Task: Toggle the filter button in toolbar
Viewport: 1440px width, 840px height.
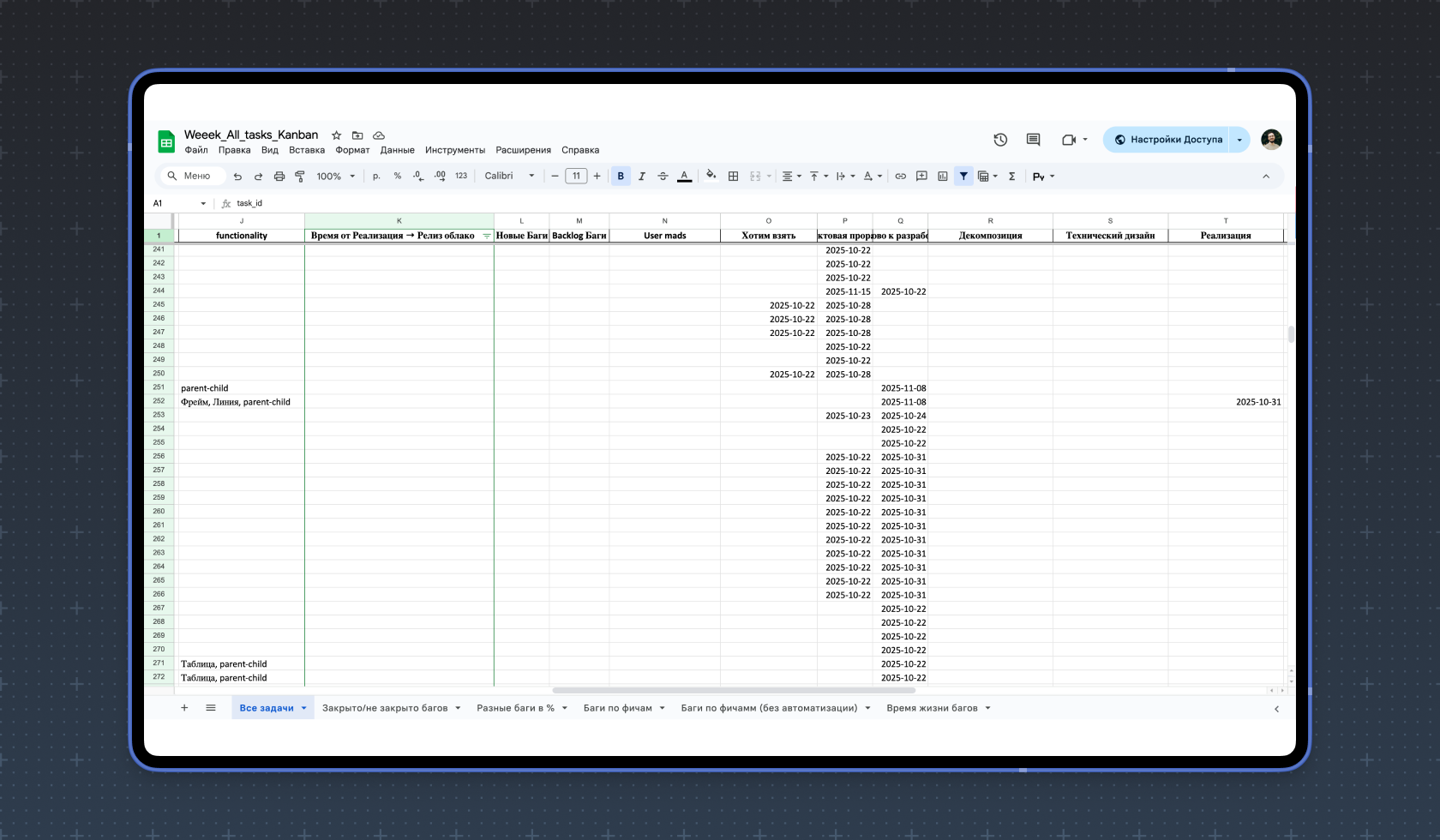Action: coord(963,177)
